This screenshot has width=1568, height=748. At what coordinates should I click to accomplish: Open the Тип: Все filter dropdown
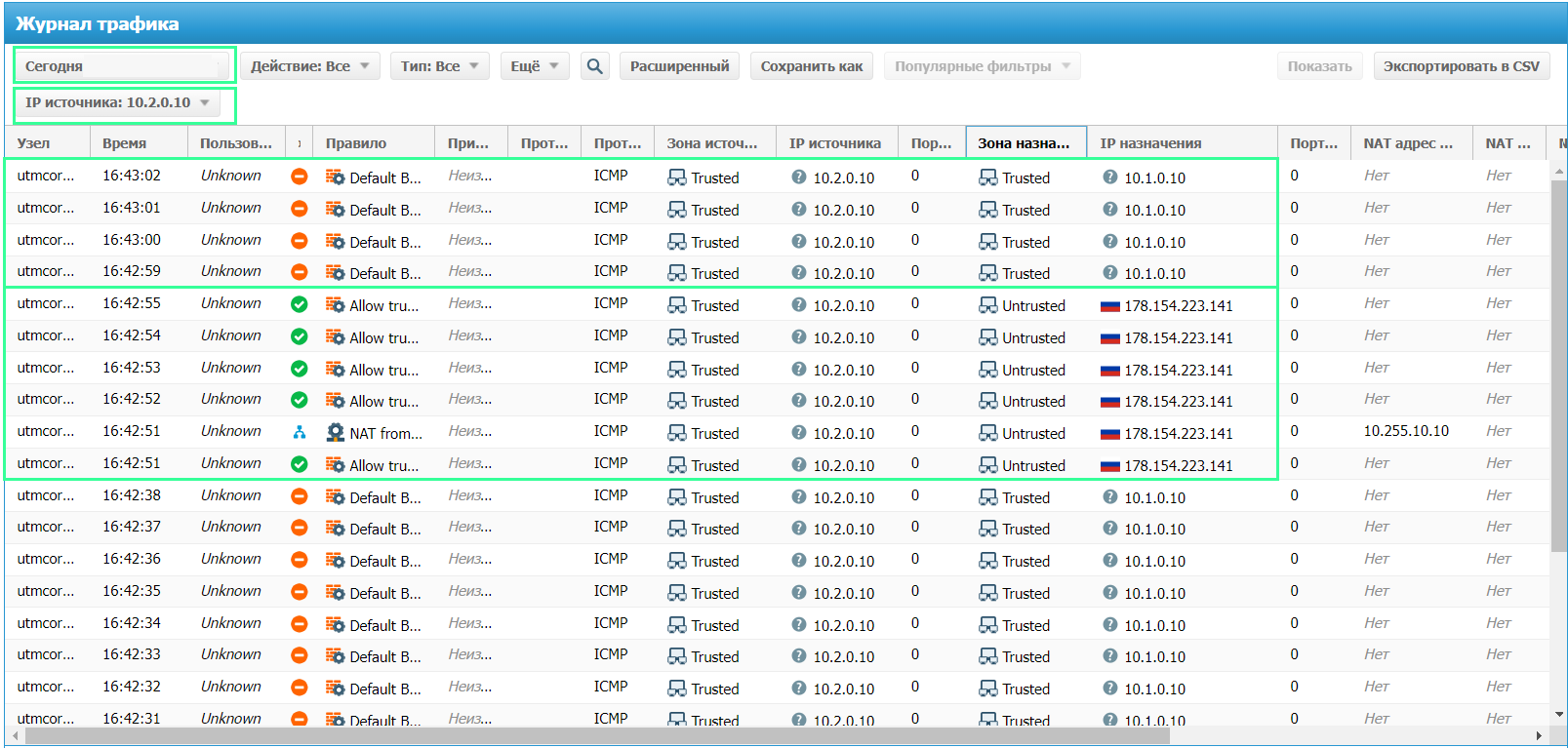pos(440,66)
